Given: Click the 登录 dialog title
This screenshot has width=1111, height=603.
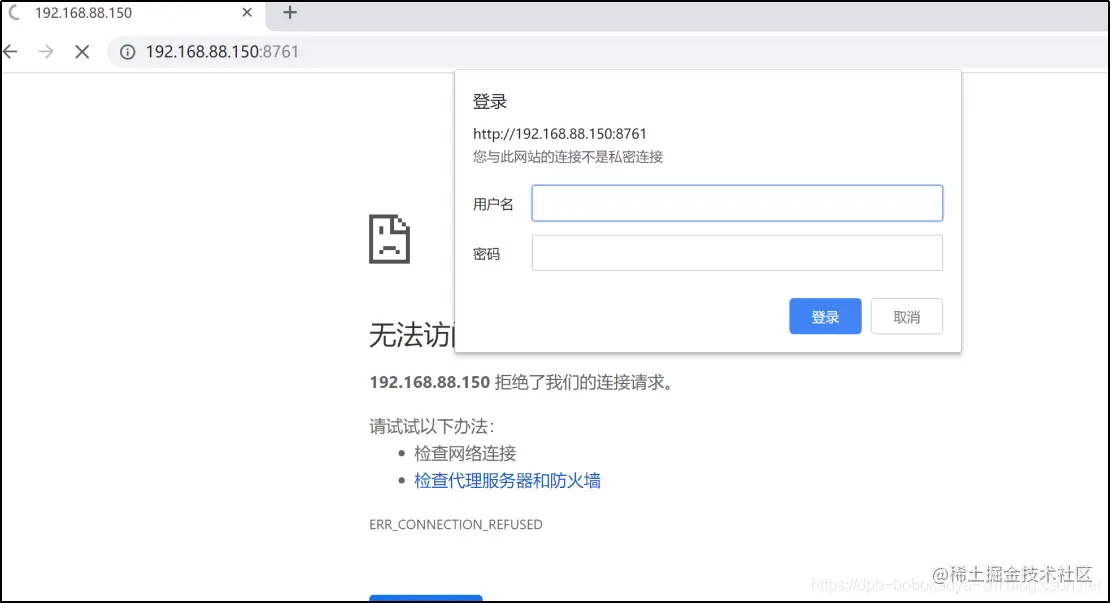Looking at the screenshot, I should [488, 101].
